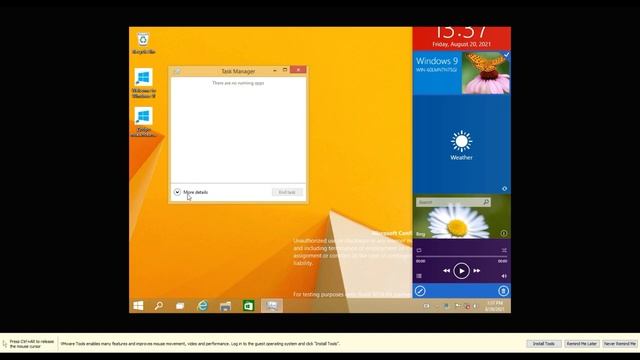Open the Windows 9 user tile
Screen dimensions: 640x360
[x=437, y=73]
